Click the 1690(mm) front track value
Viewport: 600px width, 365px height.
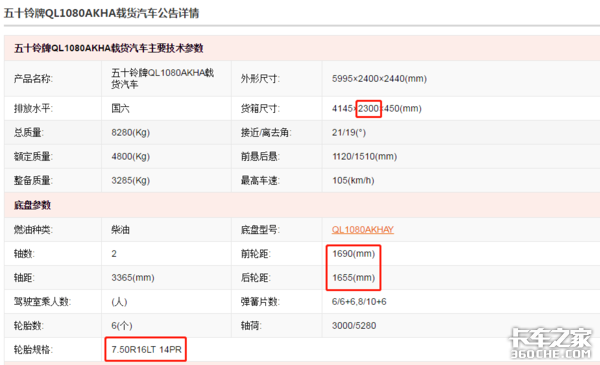(353, 254)
